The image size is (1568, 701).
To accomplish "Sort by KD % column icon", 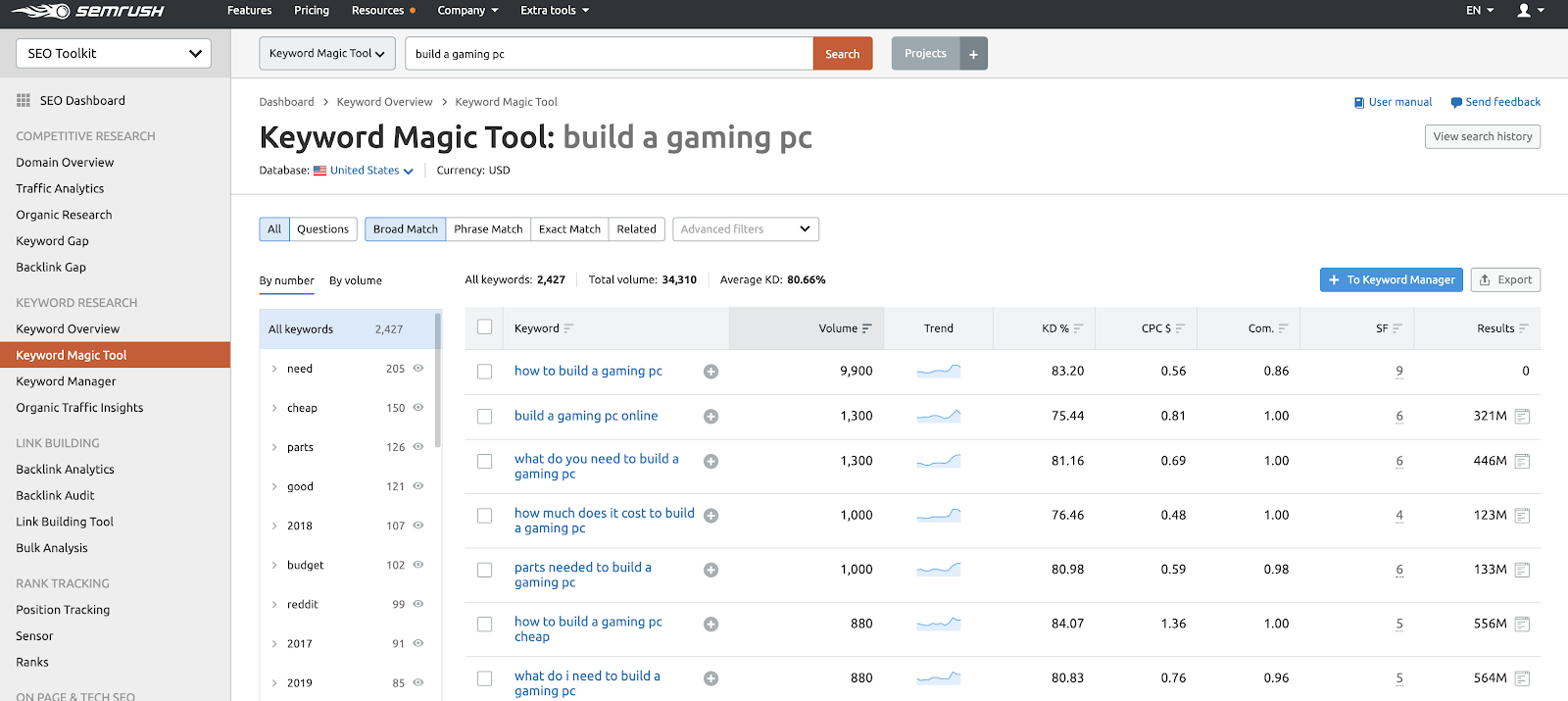I will (1079, 328).
